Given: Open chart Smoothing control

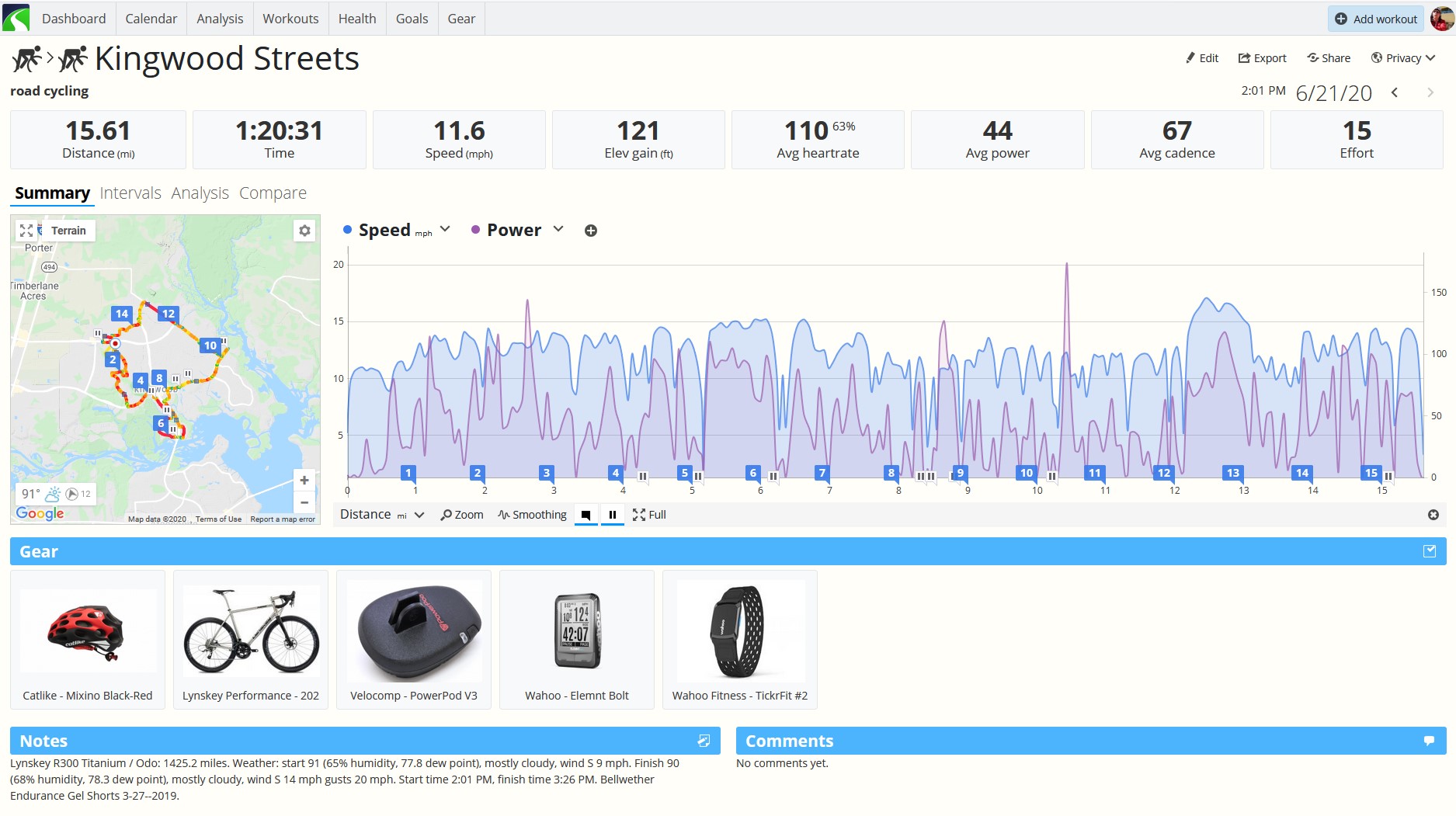Looking at the screenshot, I should coord(533,515).
